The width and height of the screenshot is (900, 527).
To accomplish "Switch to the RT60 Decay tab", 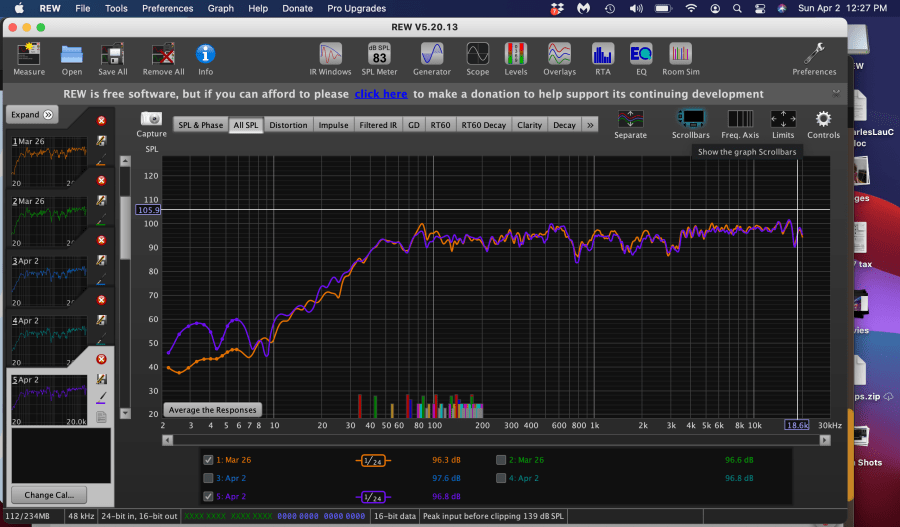I will (484, 125).
